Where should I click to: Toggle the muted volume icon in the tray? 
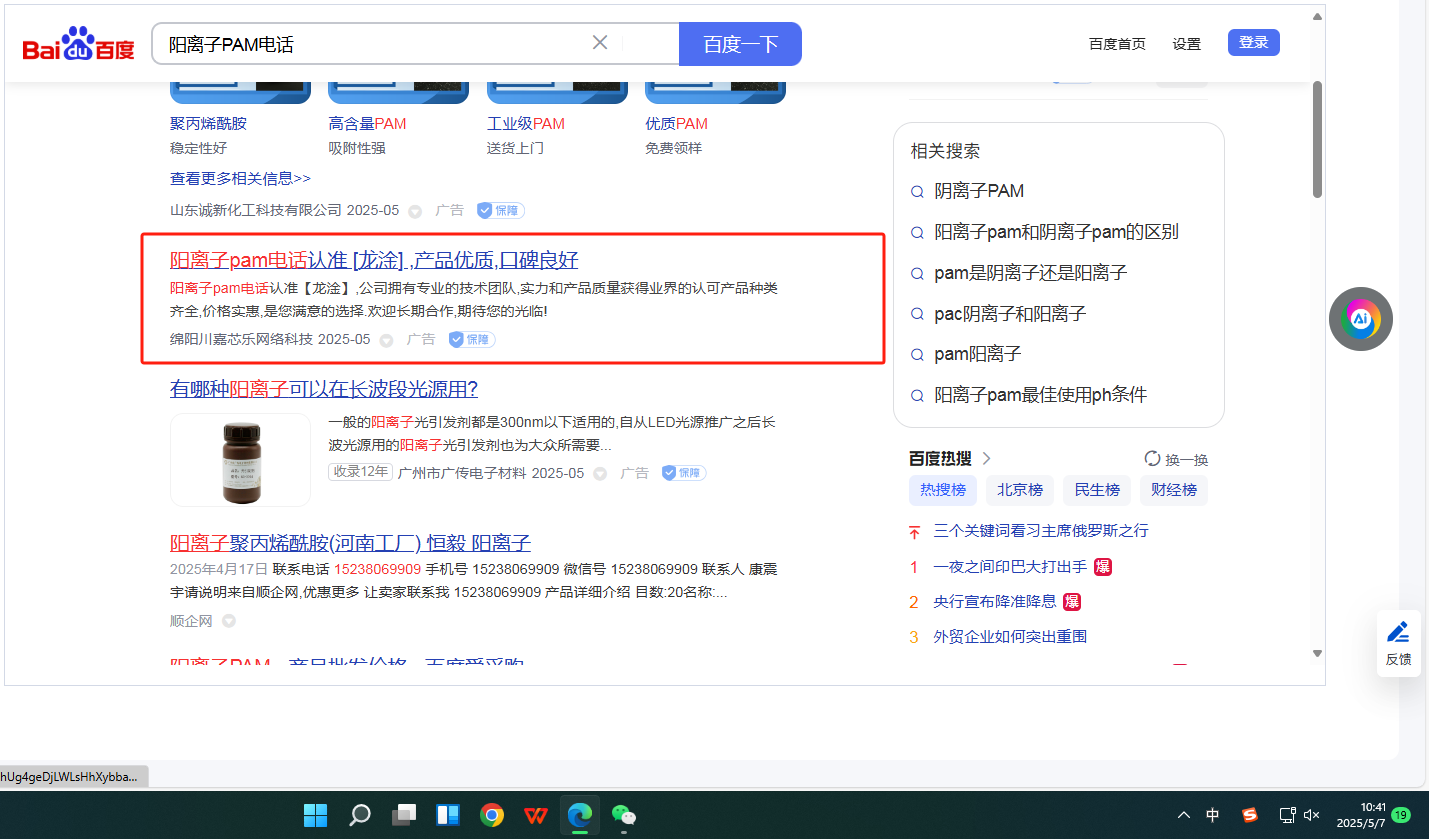[1312, 815]
